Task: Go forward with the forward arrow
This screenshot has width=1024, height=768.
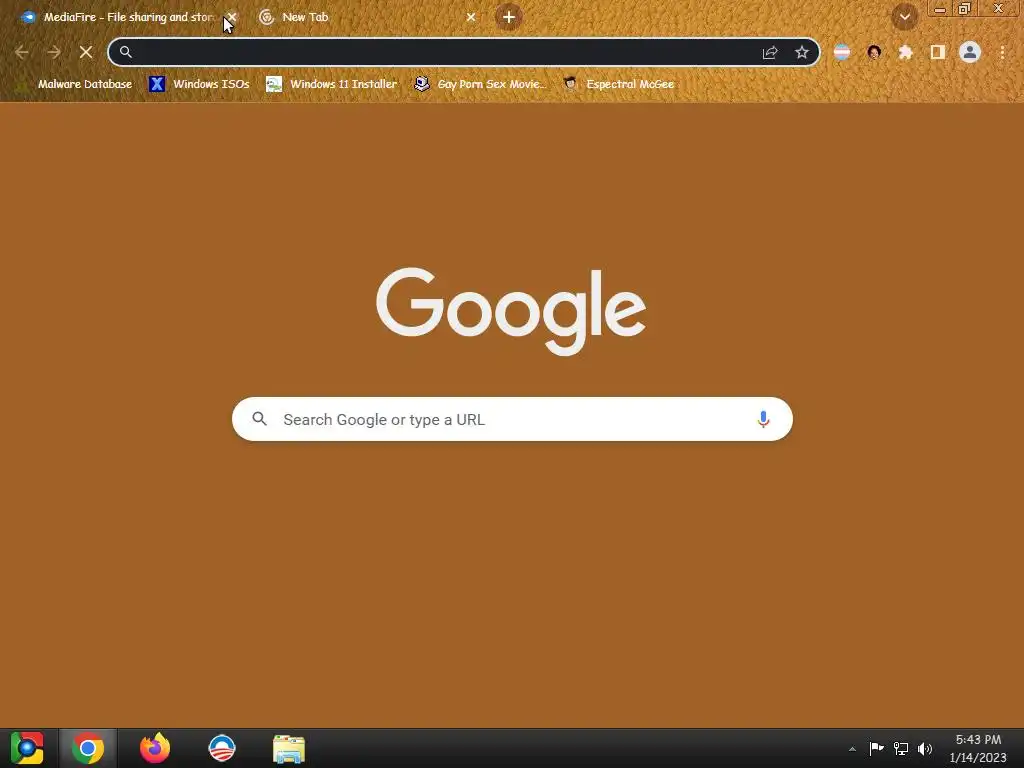Action: click(54, 52)
